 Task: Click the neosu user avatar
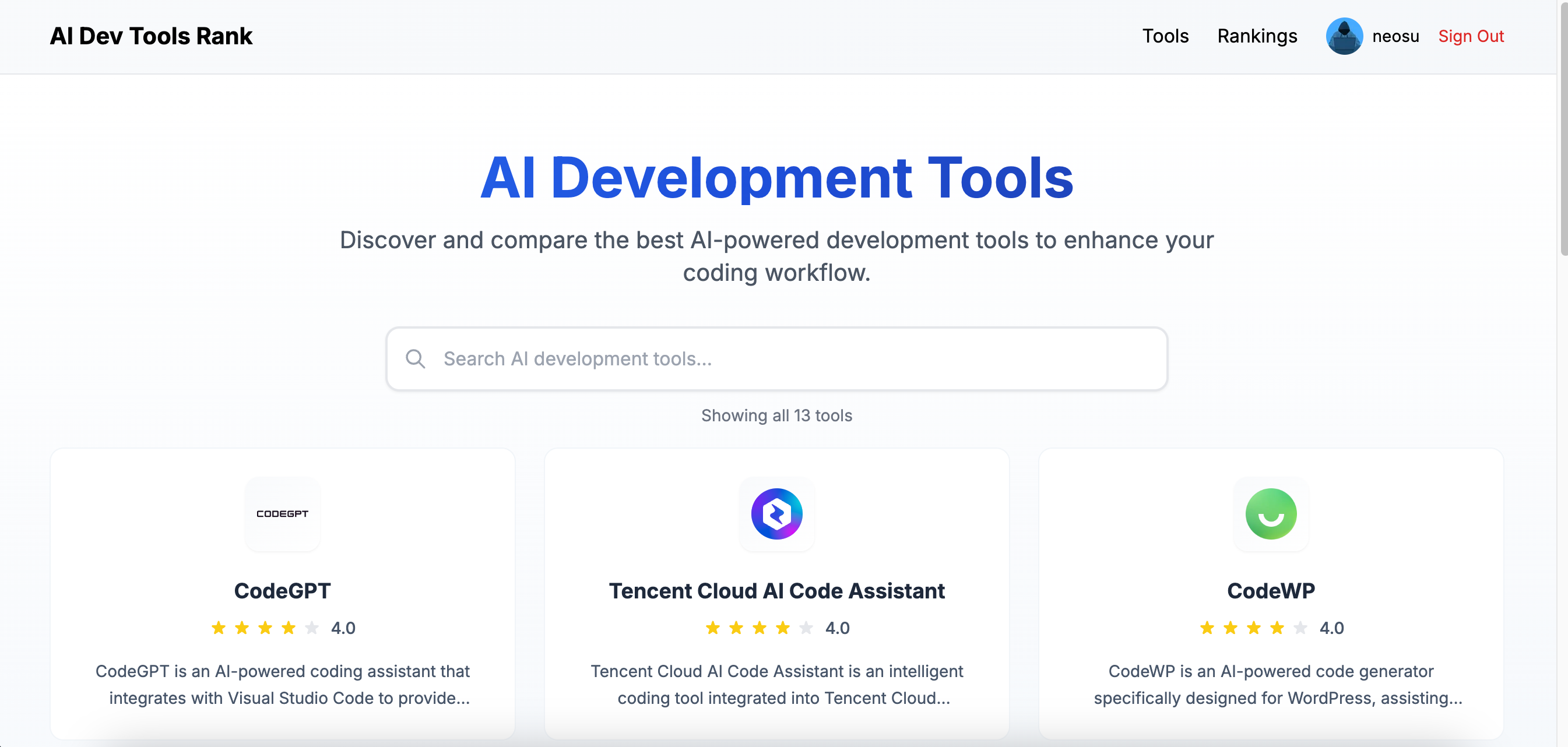pos(1344,37)
